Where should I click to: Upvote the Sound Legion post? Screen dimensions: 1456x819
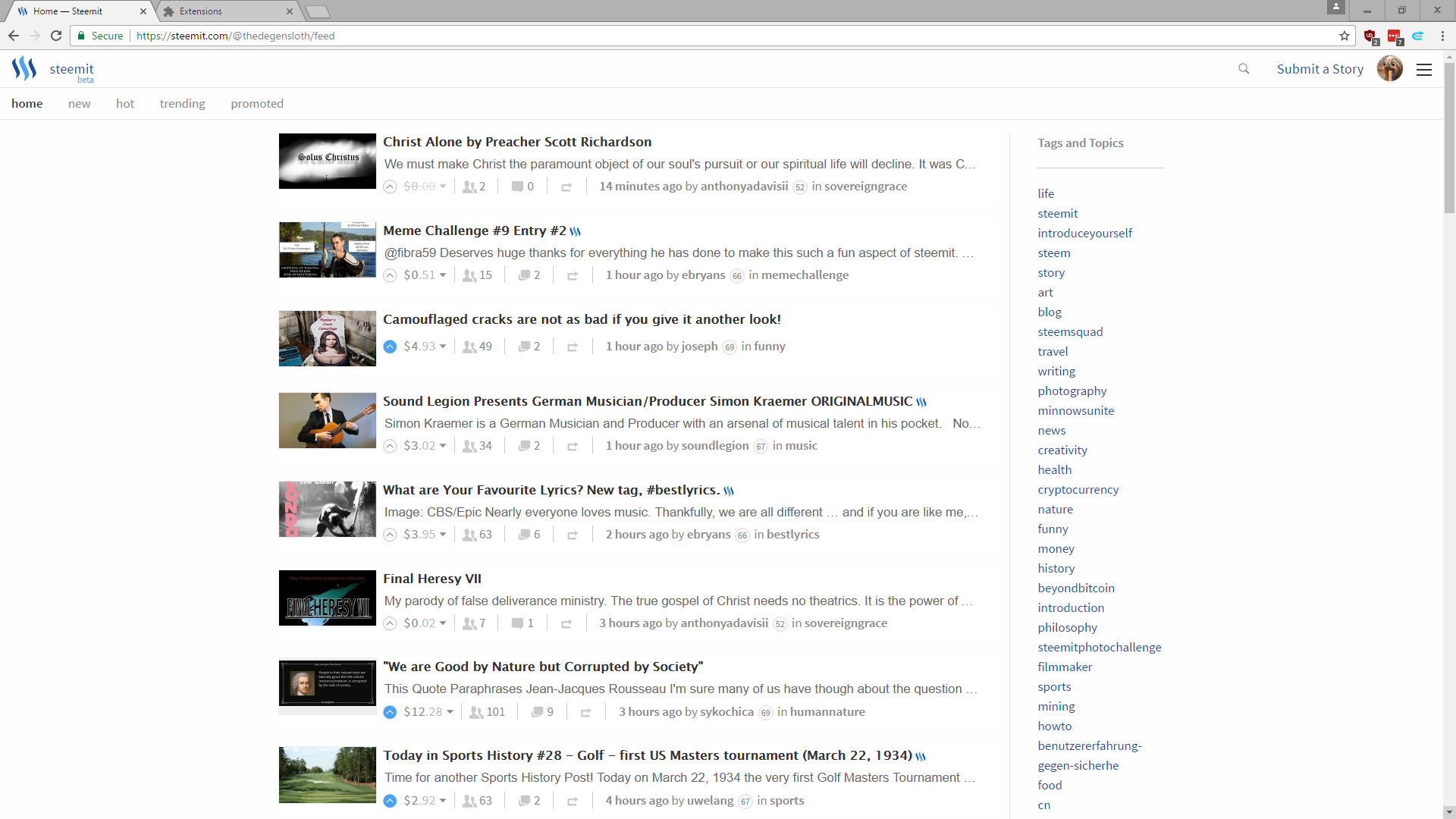[390, 446]
